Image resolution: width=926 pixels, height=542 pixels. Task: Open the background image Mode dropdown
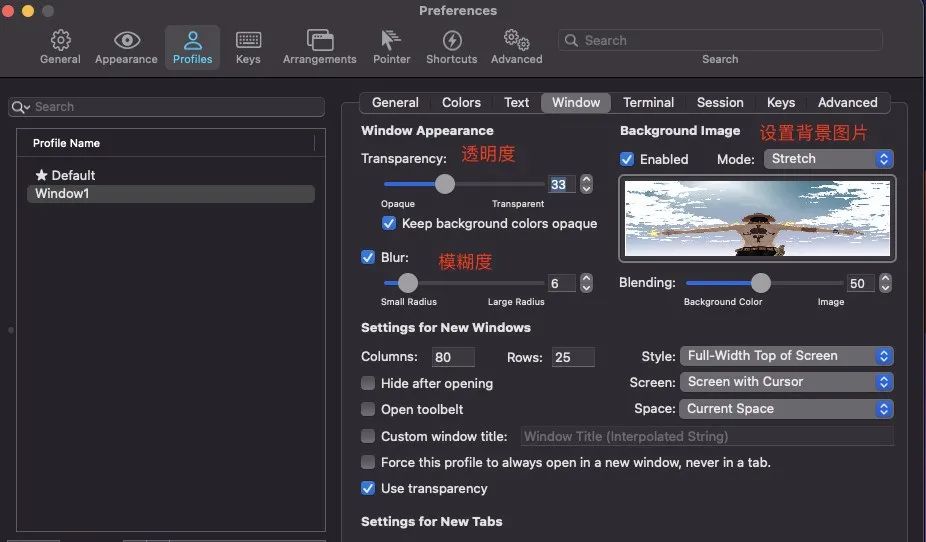pos(829,159)
